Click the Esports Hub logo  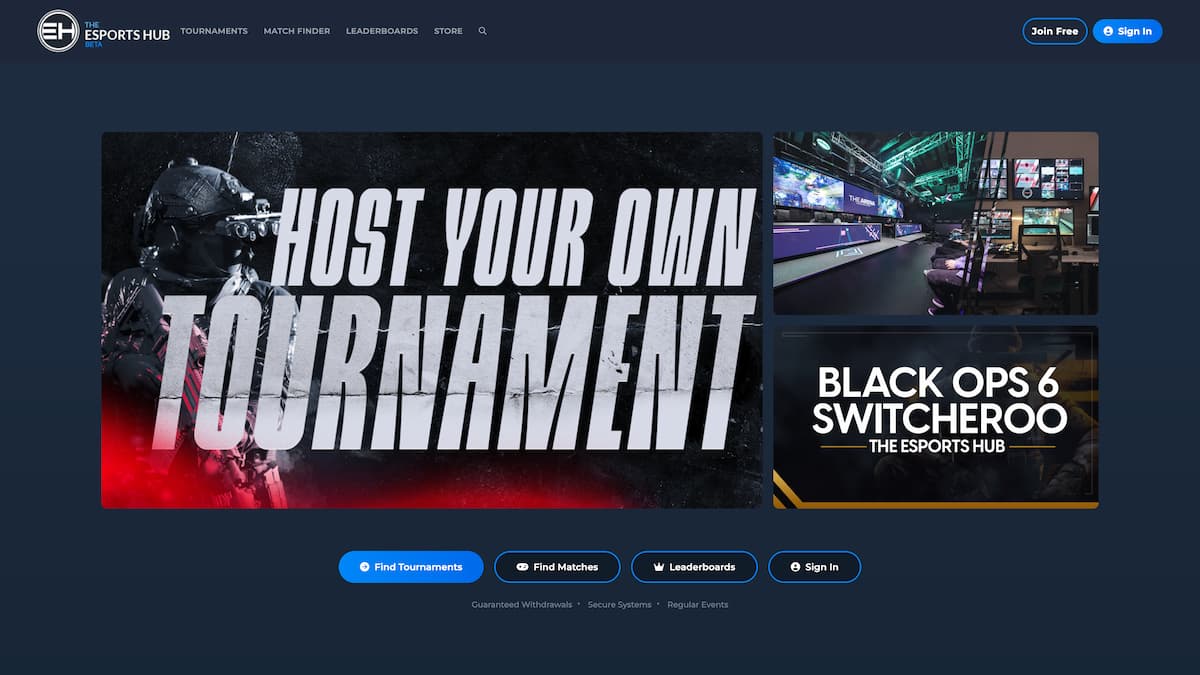point(104,31)
